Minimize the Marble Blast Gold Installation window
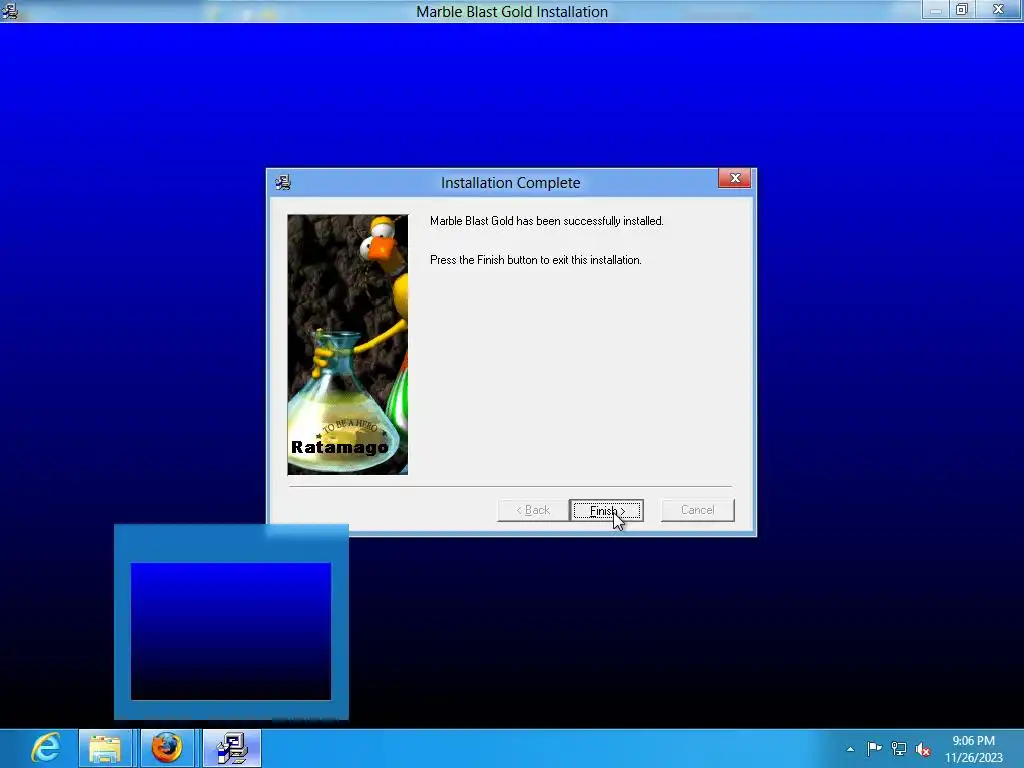Image resolution: width=1024 pixels, height=768 pixels. click(x=935, y=10)
